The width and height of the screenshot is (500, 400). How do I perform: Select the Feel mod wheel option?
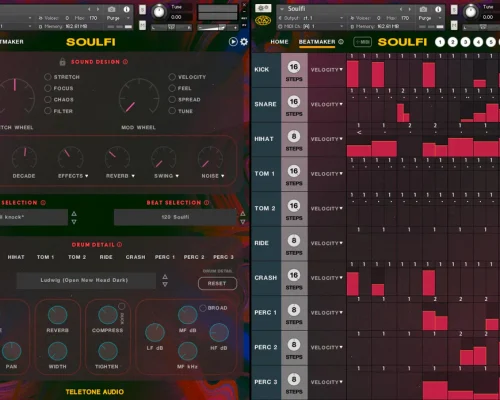[x=172, y=88]
